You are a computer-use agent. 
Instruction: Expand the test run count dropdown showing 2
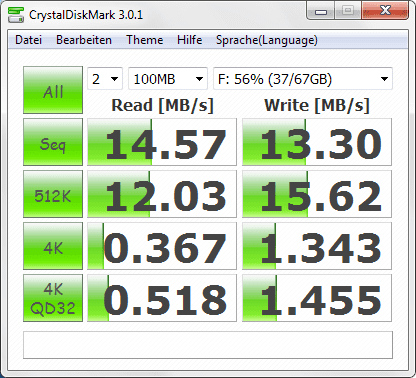[105, 79]
